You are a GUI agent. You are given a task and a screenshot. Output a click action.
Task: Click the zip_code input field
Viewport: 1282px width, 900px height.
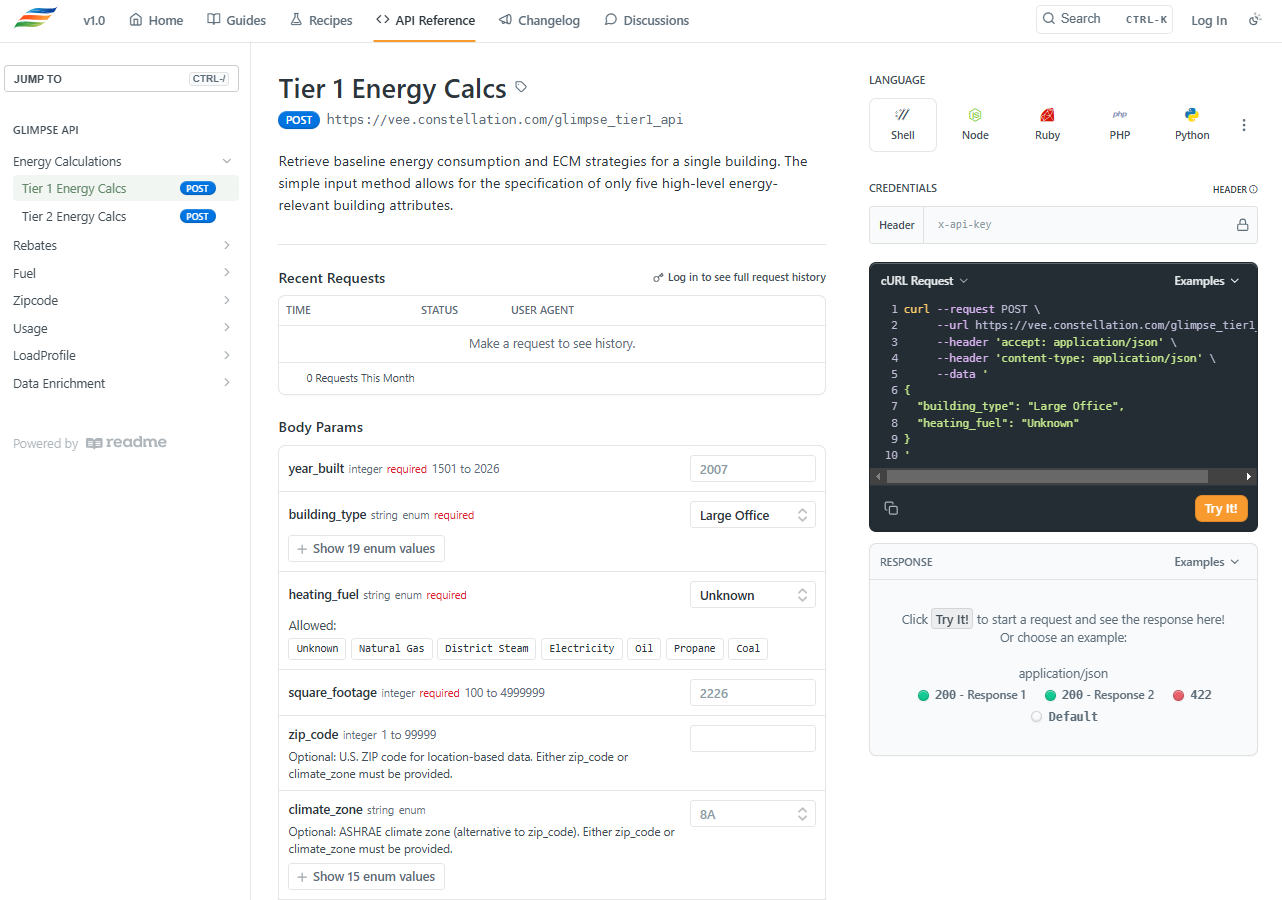pyautogui.click(x=753, y=739)
